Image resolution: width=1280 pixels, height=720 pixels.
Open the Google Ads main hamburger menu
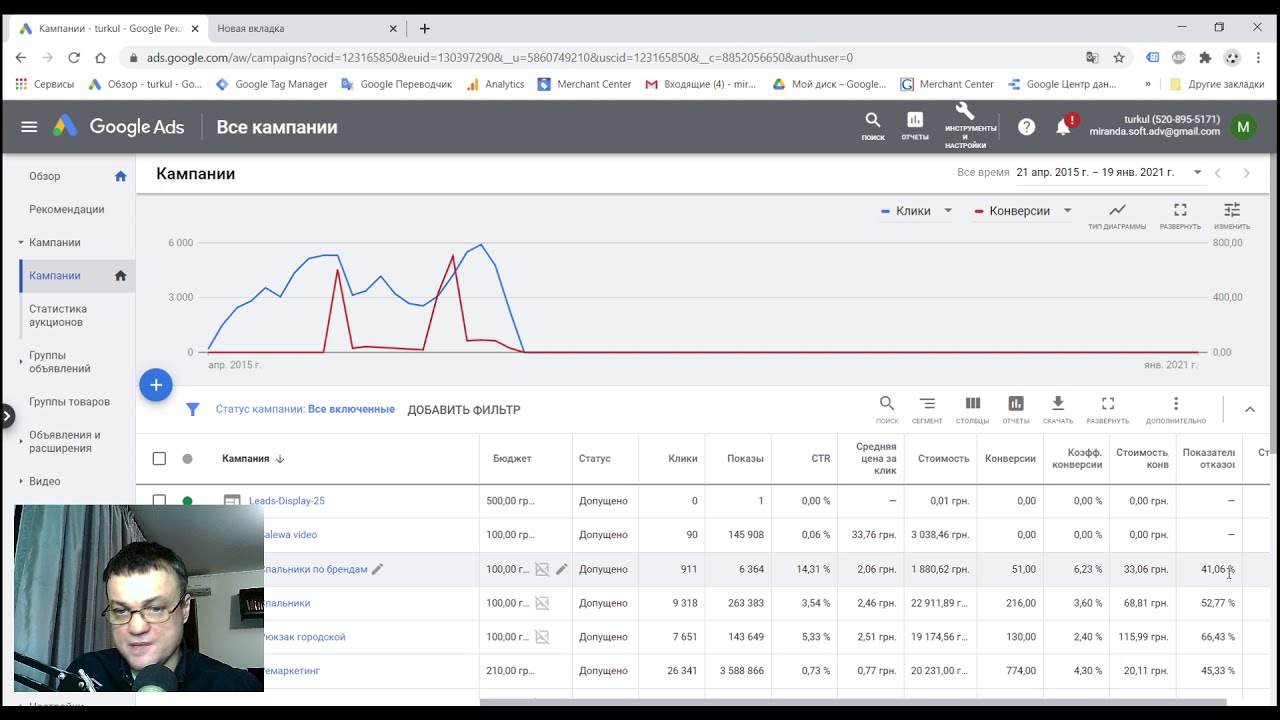(29, 127)
